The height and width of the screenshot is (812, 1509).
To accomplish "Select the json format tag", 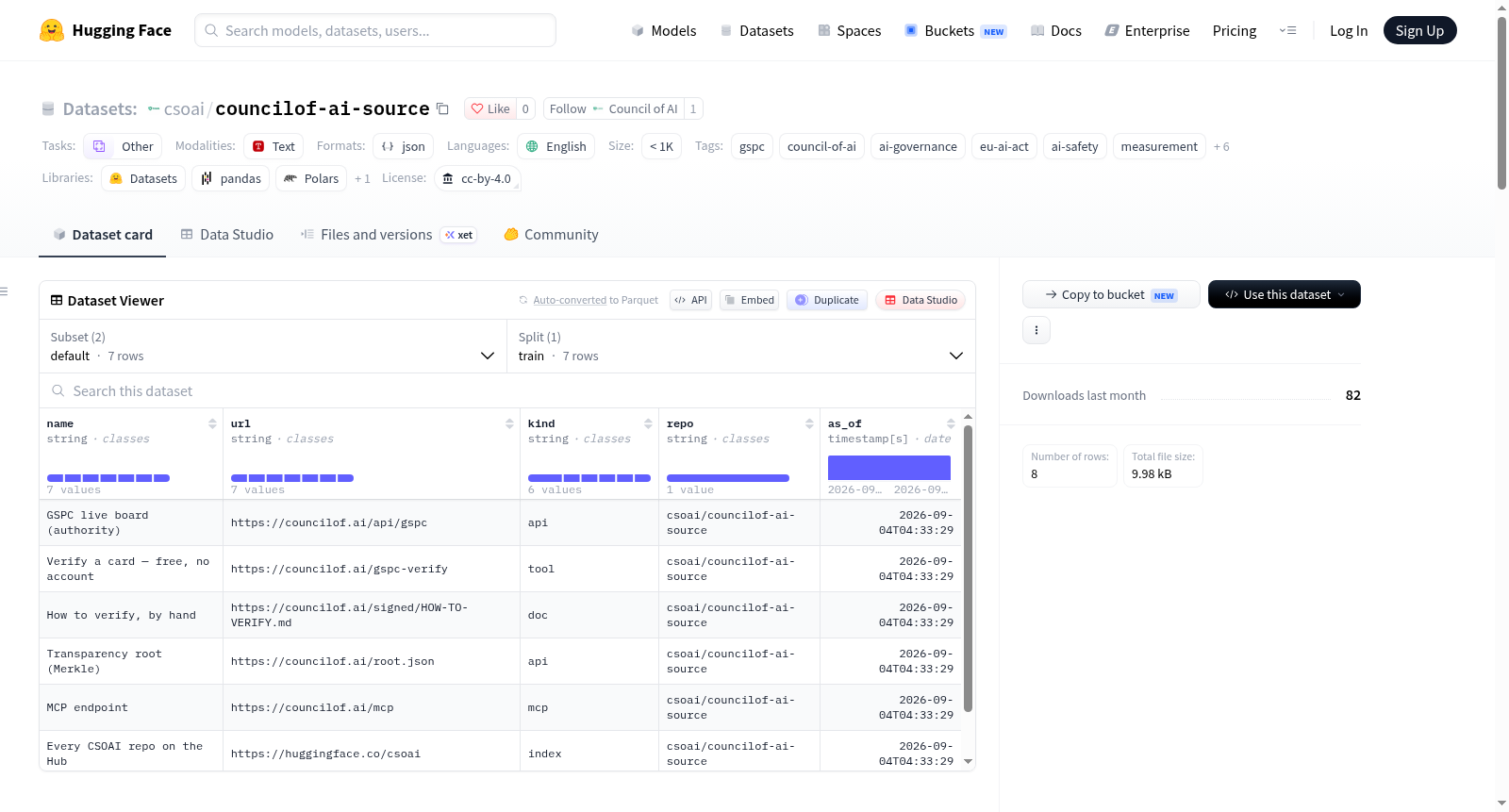I will 403,146.
